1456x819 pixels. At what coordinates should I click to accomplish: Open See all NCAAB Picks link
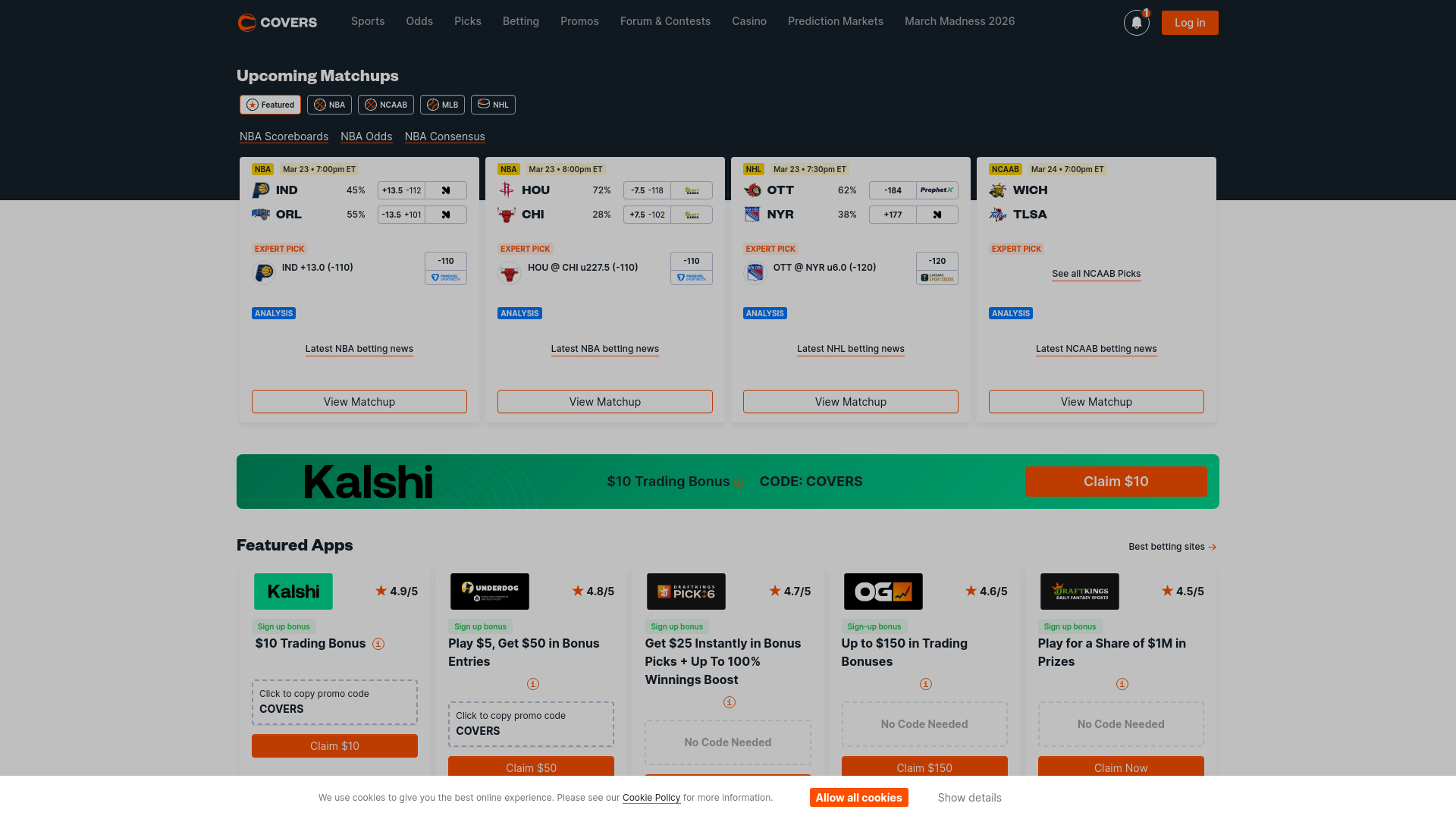1097,274
